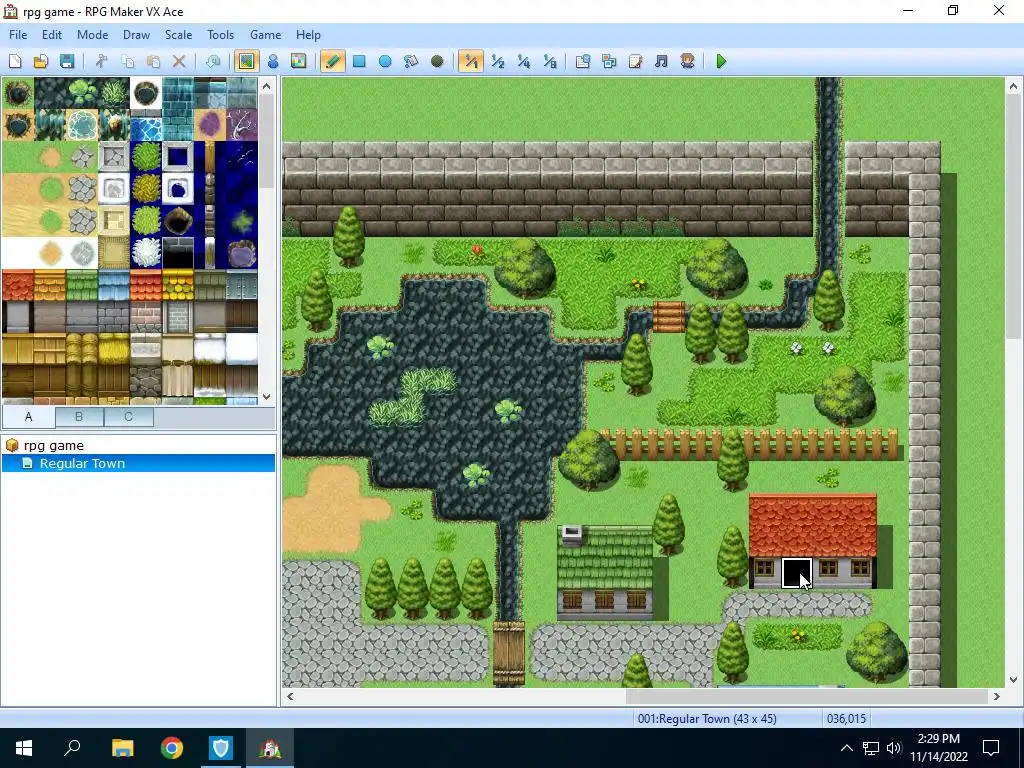Viewport: 1024px width, 768px height.
Task: Open File Explorer from taskbar
Action: point(122,748)
